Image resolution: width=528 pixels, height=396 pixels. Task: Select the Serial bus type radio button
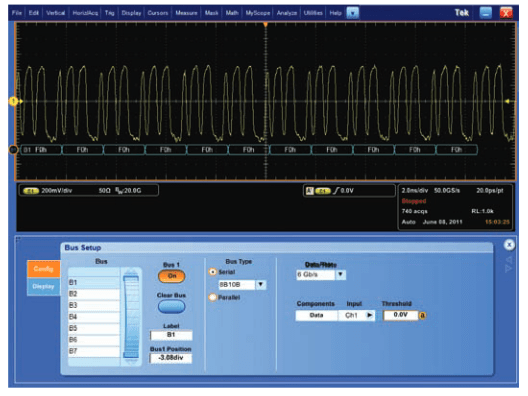tap(213, 272)
